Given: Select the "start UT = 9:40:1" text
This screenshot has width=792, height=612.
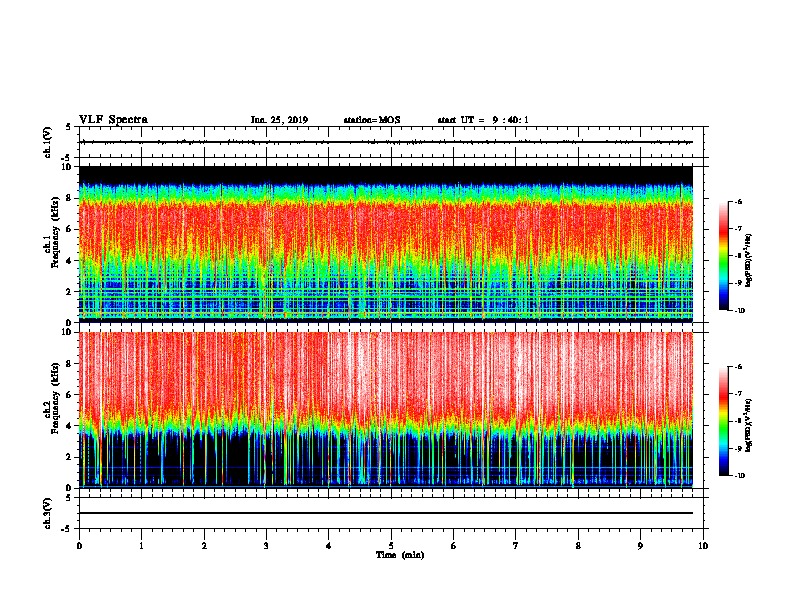Looking at the screenshot, I should (x=483, y=120).
